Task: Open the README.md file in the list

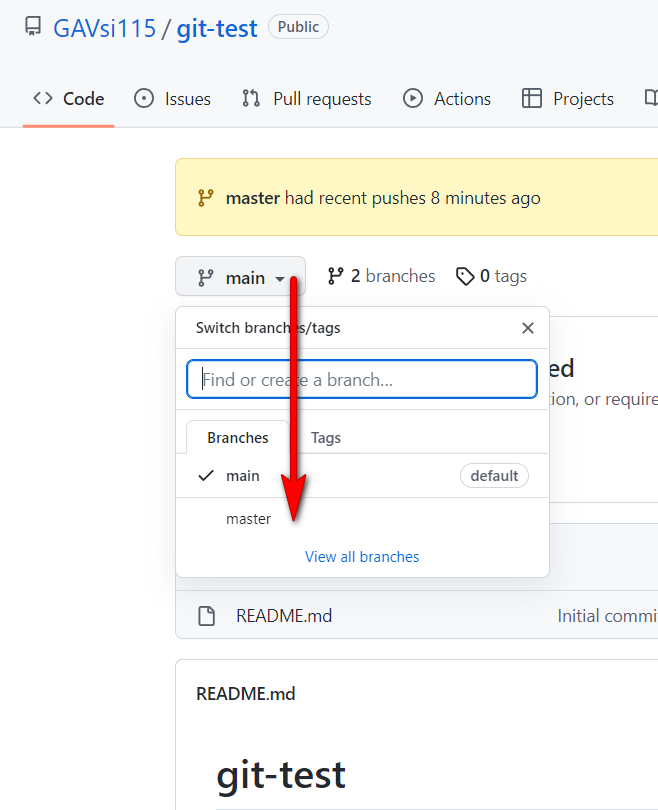Action: pos(284,616)
